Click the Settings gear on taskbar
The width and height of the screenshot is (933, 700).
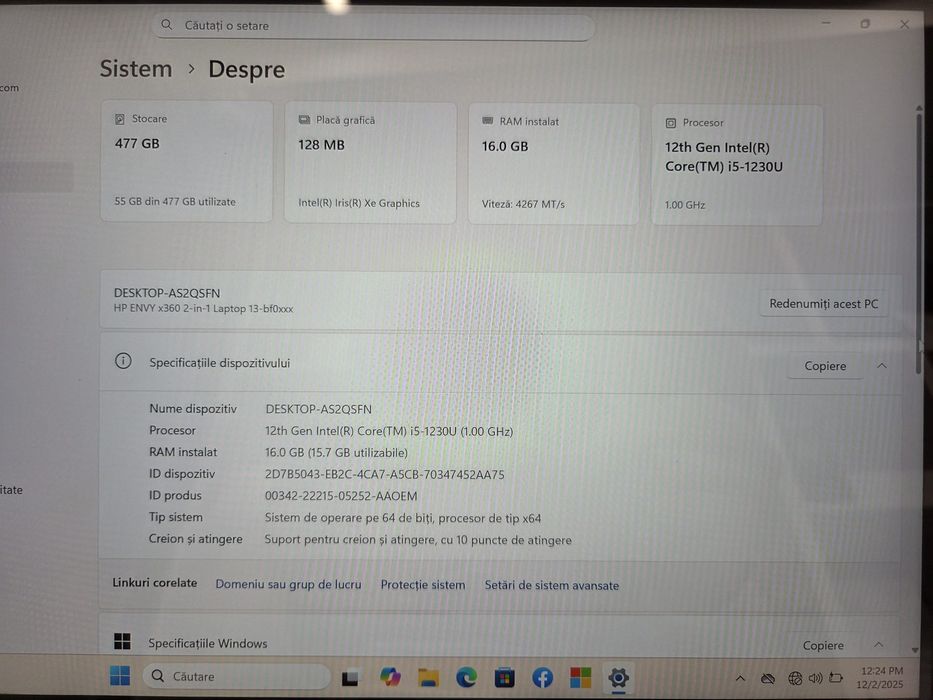(618, 677)
